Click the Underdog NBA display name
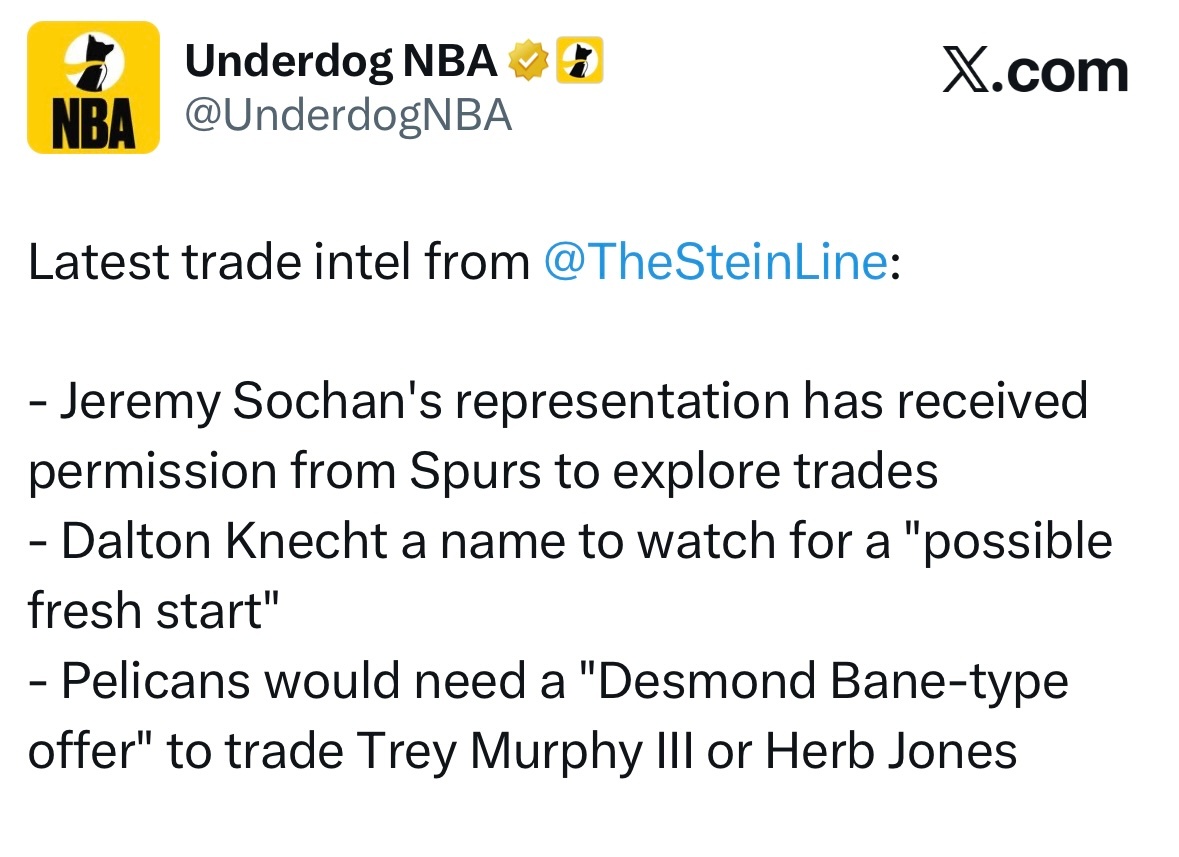Viewport: 1179px width, 857px height. point(341,63)
